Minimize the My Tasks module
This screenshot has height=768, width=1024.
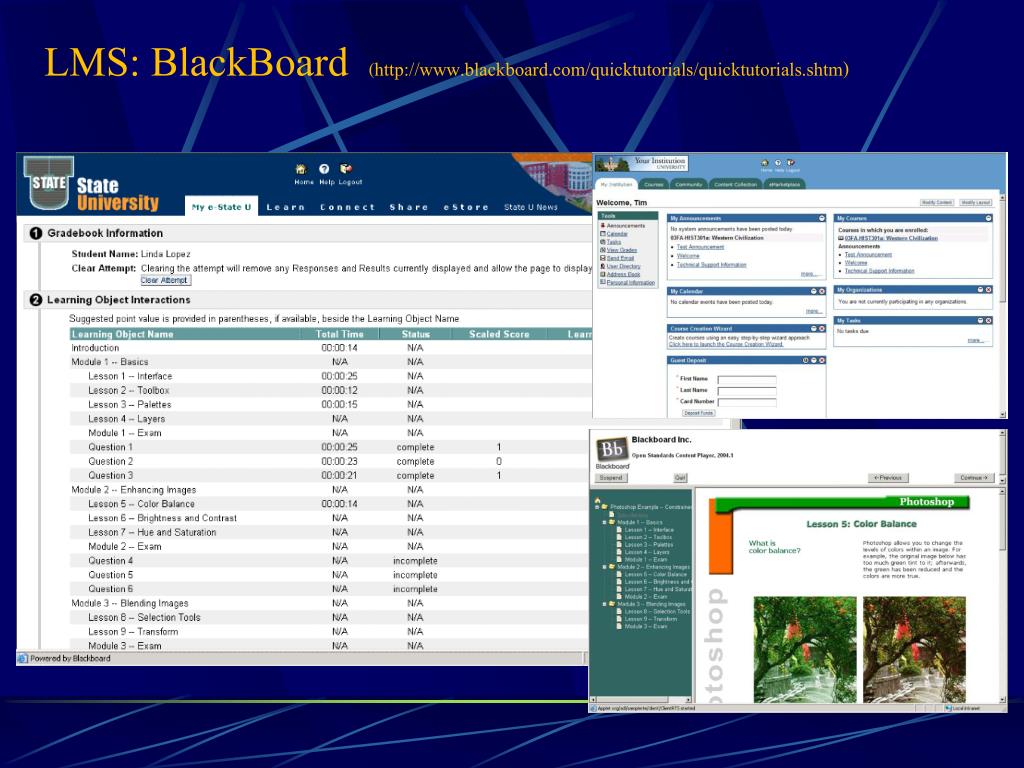point(980,321)
